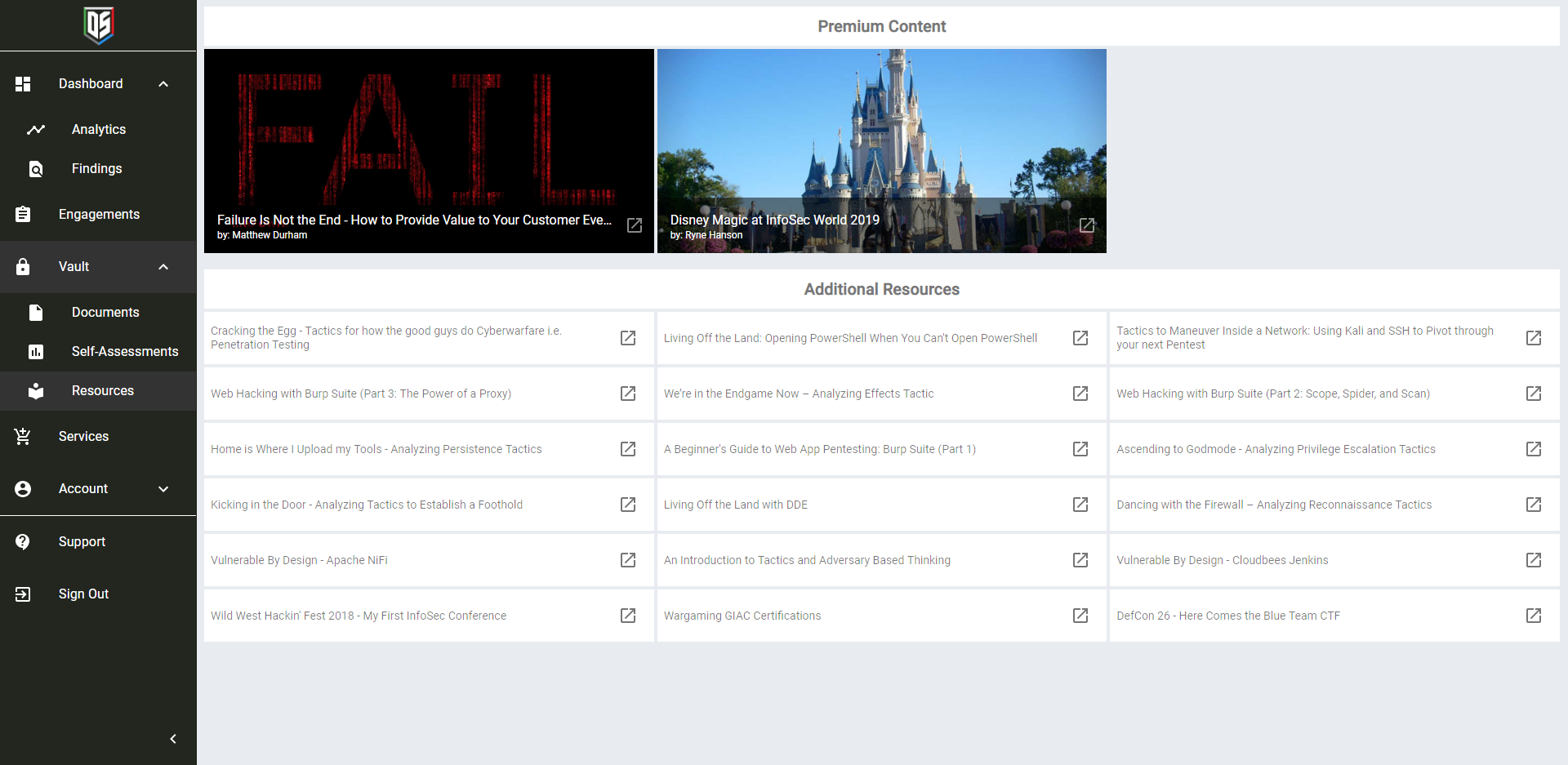Open 'Kicking in the Door' resource title
This screenshot has width=1568, height=765.
pyautogui.click(x=367, y=505)
